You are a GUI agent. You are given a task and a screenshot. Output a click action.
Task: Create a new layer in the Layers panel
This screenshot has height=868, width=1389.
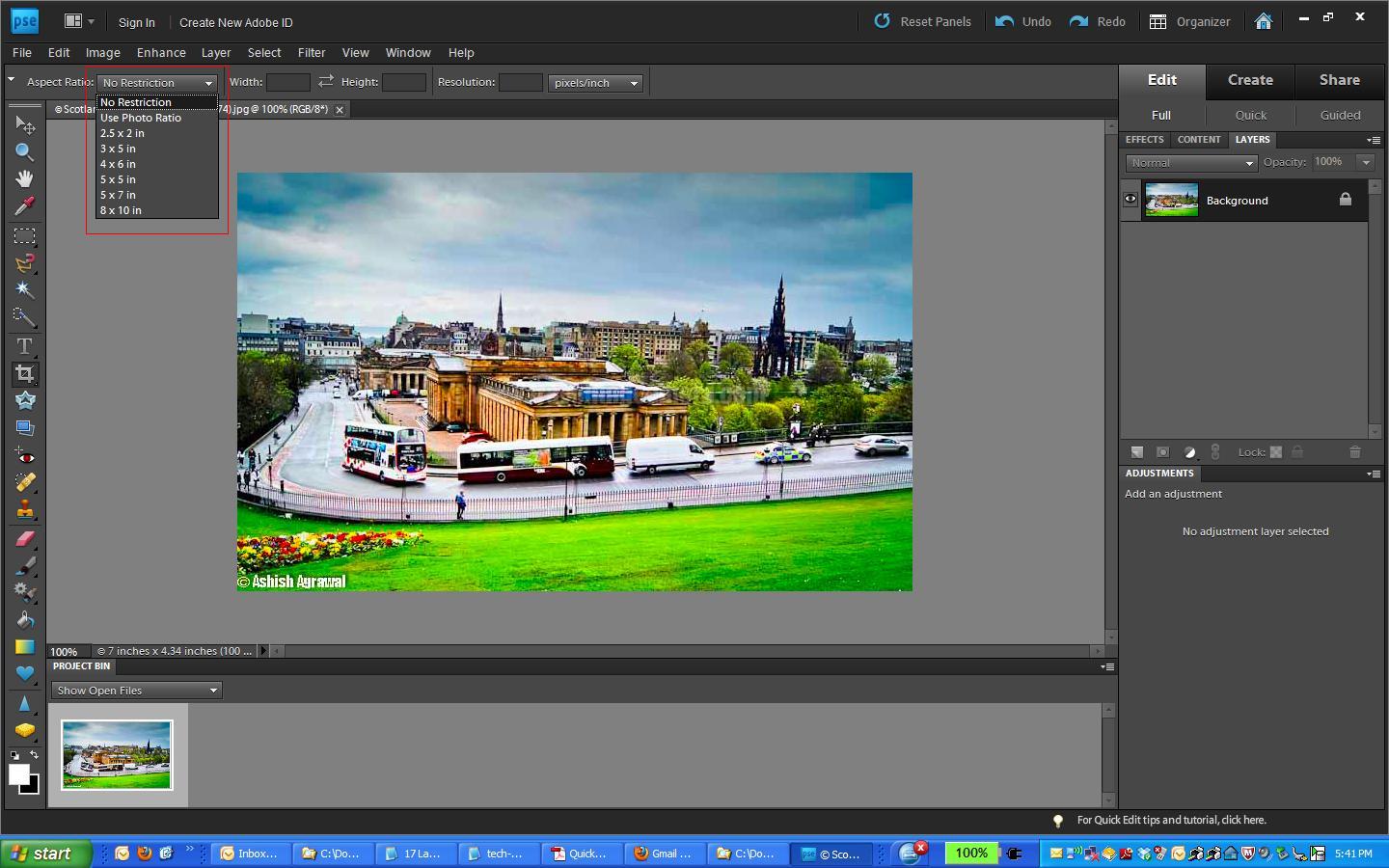pos(1137,451)
